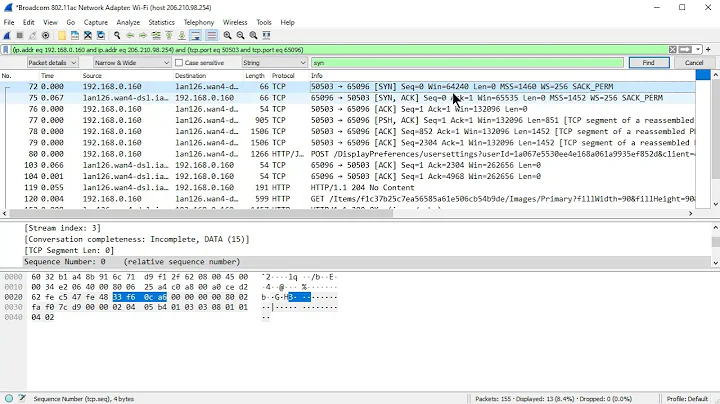Jump to the last packet

[x=182, y=35]
